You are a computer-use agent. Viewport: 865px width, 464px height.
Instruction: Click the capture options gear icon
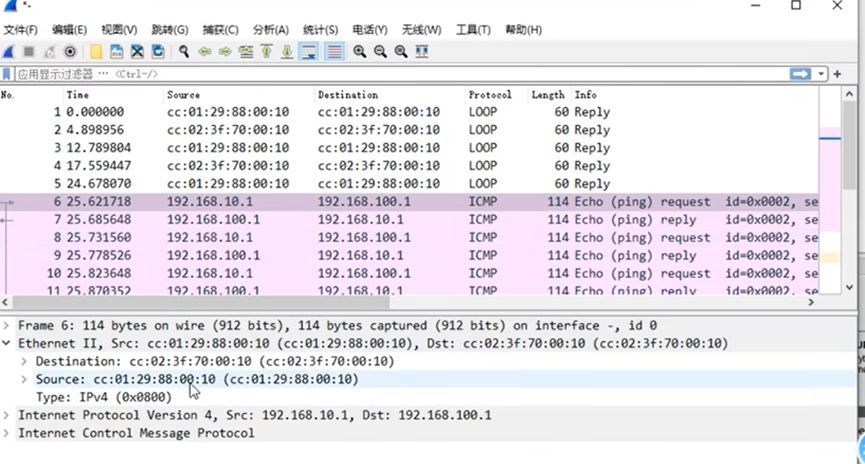(70, 51)
